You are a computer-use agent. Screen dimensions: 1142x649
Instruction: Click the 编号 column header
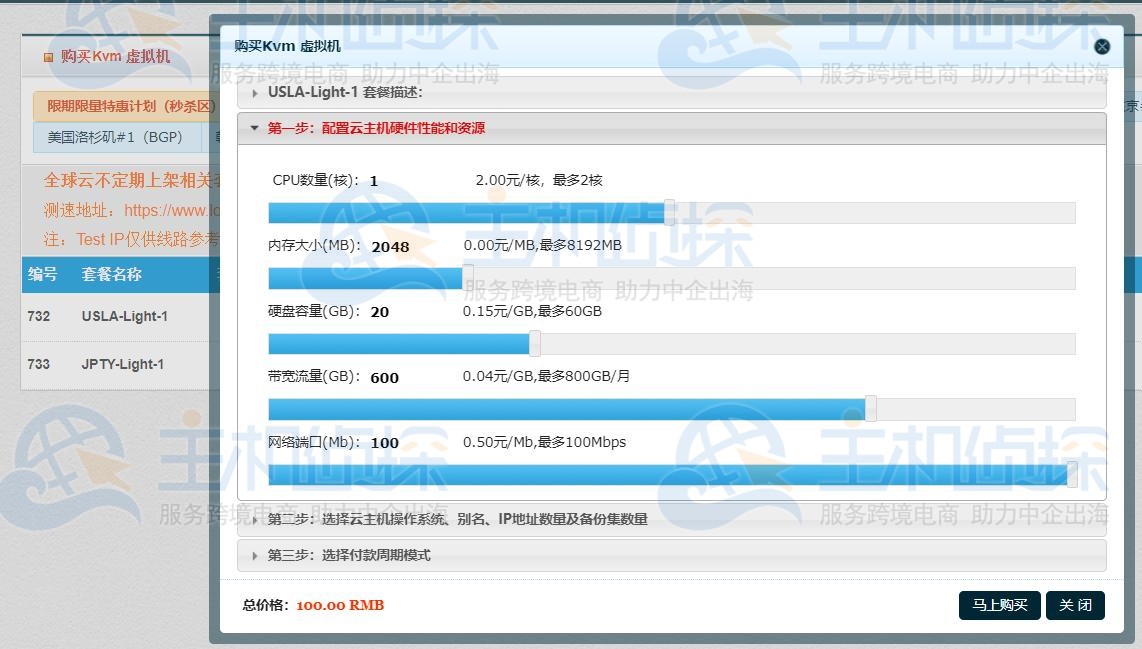42,274
